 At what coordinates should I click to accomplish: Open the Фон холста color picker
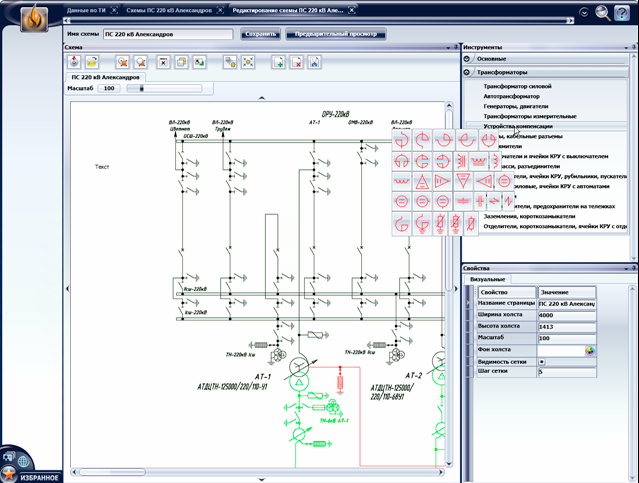[x=590, y=349]
